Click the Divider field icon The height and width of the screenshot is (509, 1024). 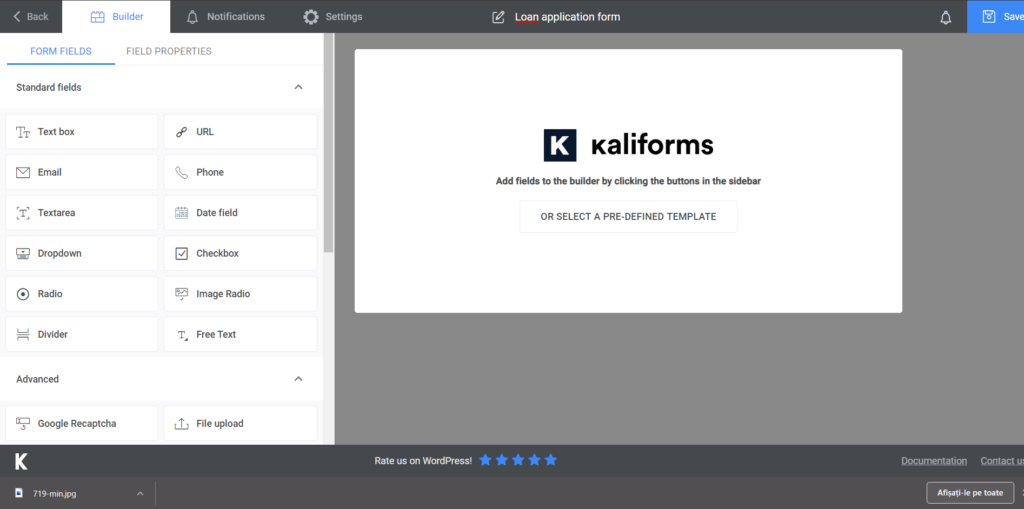(23, 335)
